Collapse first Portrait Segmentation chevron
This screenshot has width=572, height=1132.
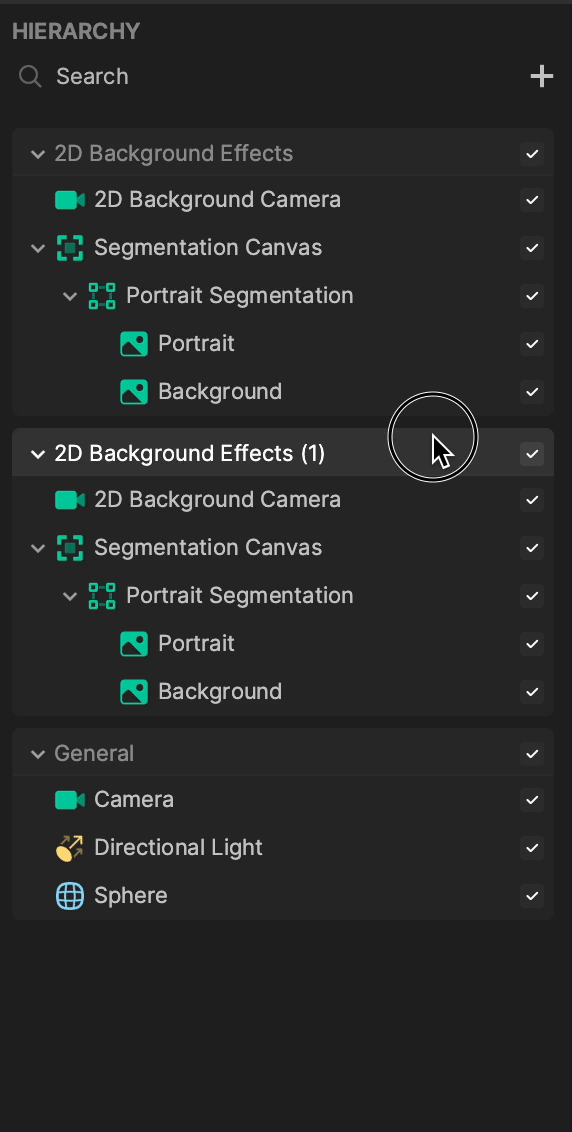point(70,296)
